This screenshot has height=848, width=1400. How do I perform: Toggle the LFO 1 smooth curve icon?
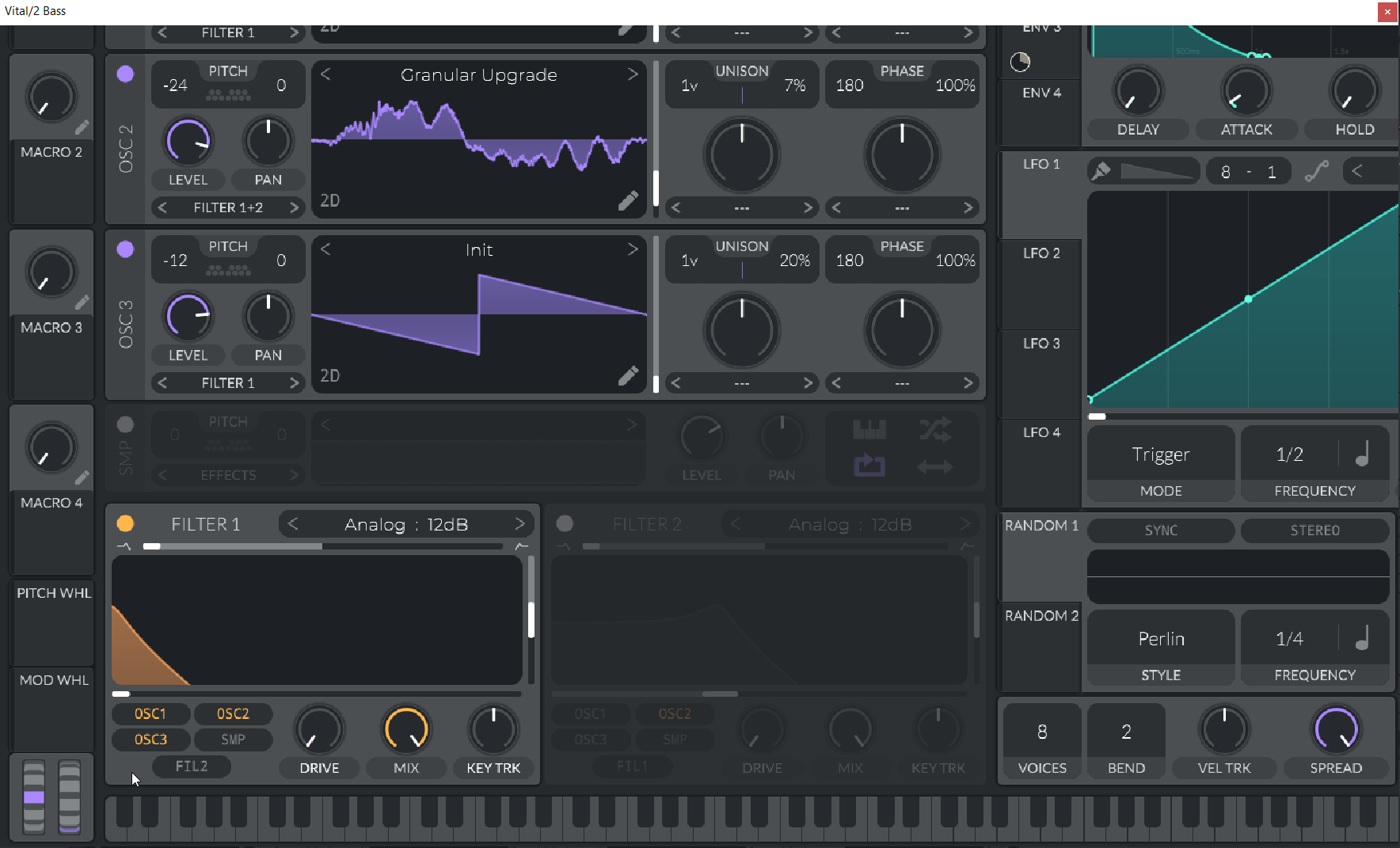pyautogui.click(x=1316, y=171)
